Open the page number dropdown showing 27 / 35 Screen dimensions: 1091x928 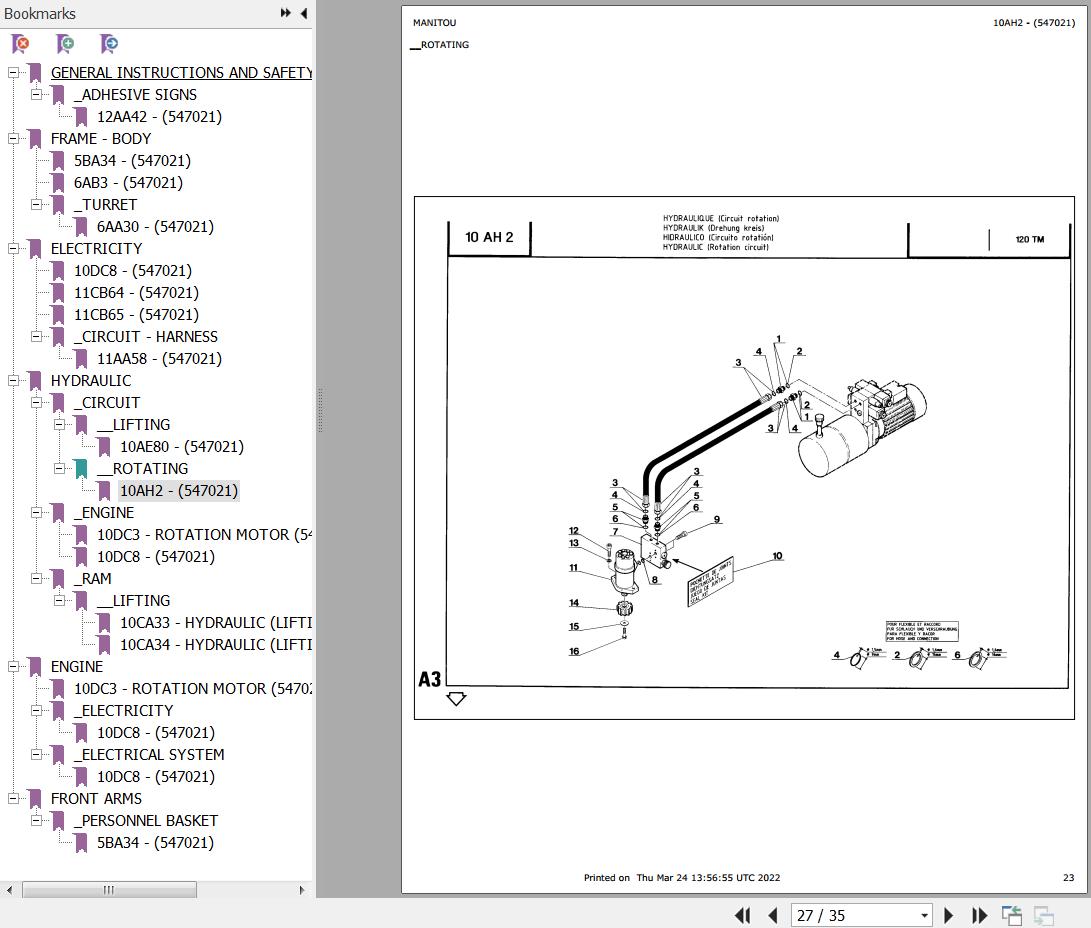coord(924,915)
